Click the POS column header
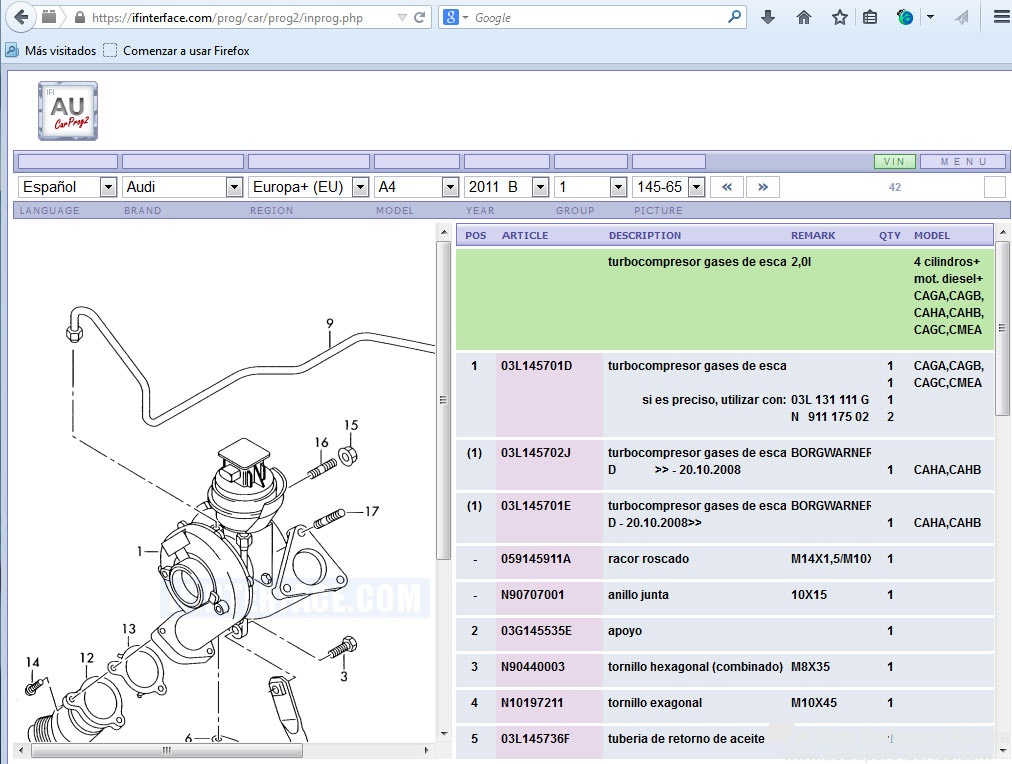The width and height of the screenshot is (1012, 764). (x=476, y=236)
